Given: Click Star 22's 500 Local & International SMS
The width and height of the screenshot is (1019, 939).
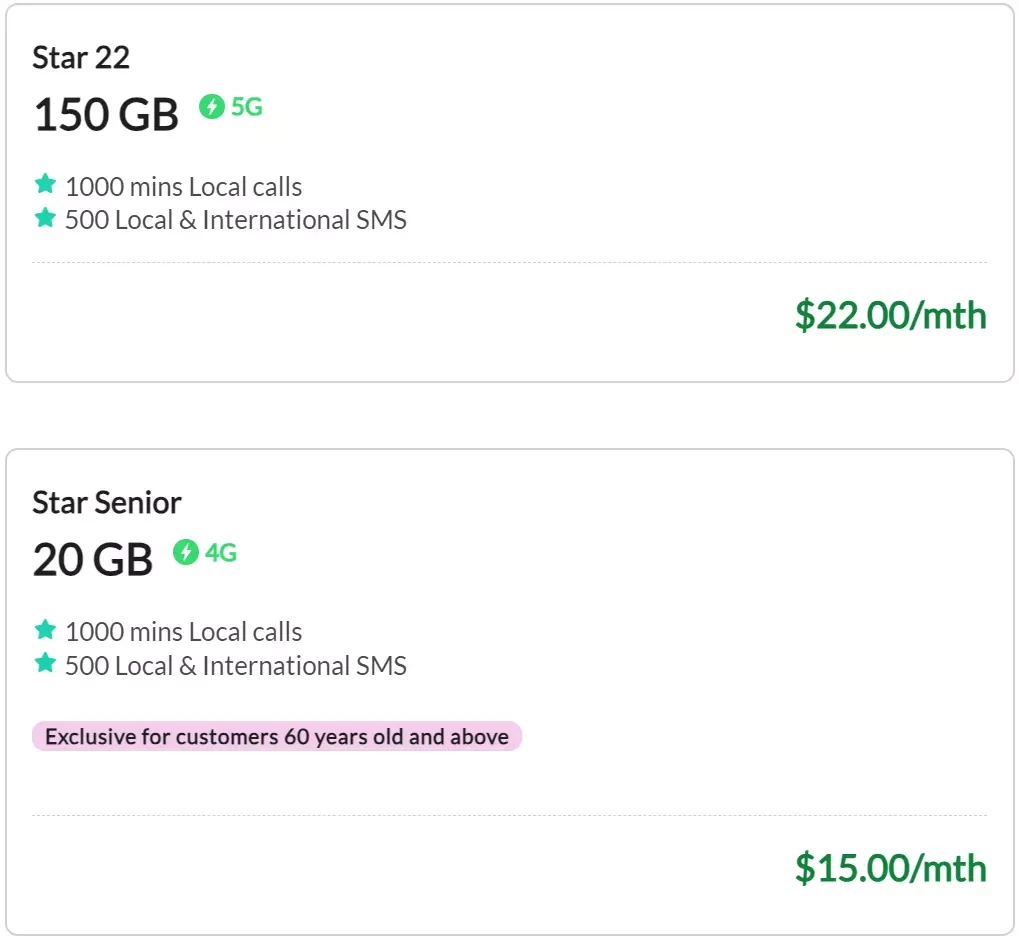Looking at the screenshot, I should point(236,220).
